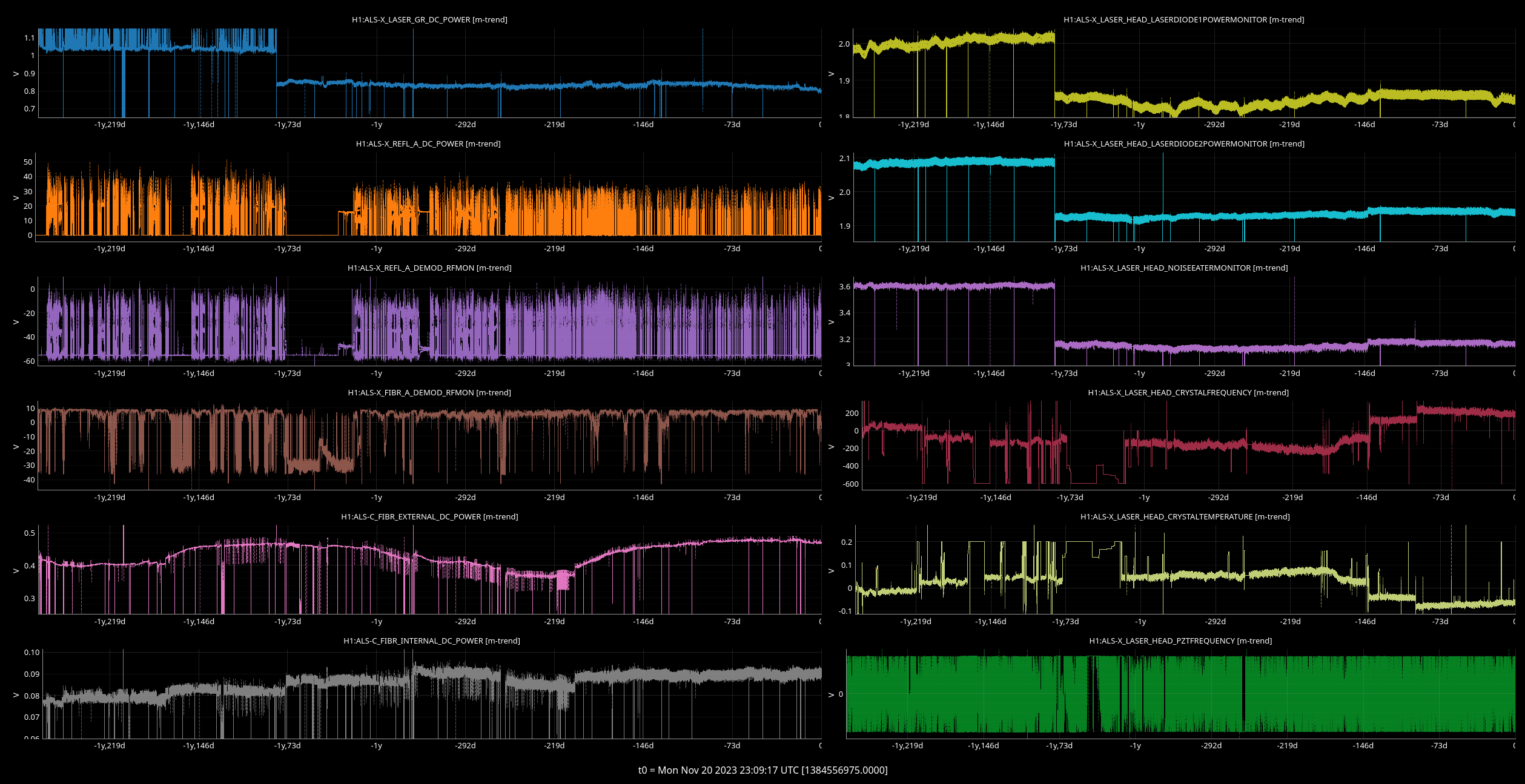Click the t0 timestamp text at bottom
The height and width of the screenshot is (784, 1525).
point(762,770)
